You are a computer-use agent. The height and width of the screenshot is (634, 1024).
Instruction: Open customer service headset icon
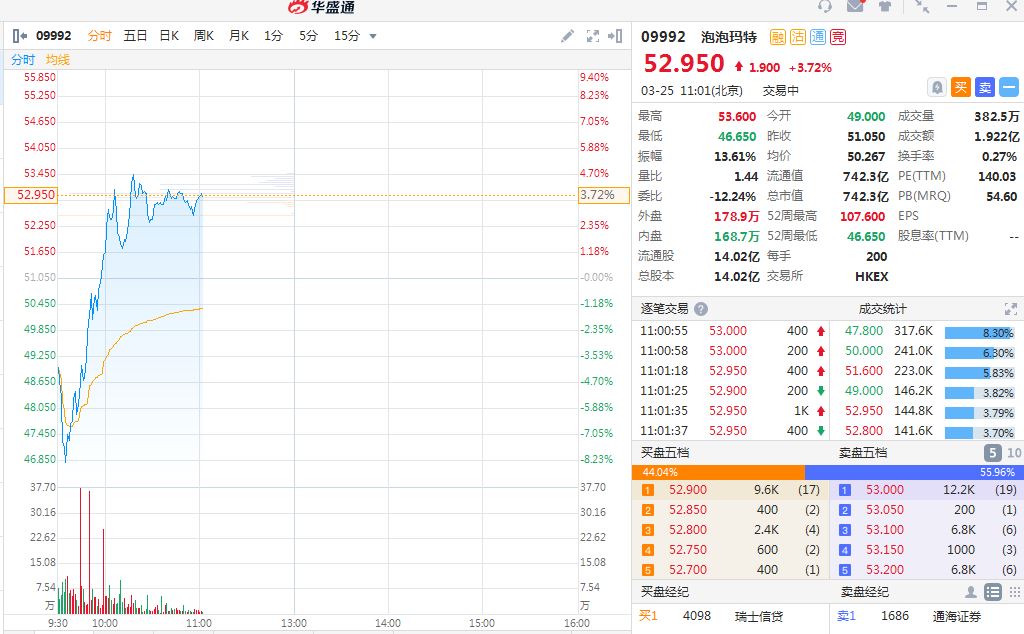[x=824, y=7]
